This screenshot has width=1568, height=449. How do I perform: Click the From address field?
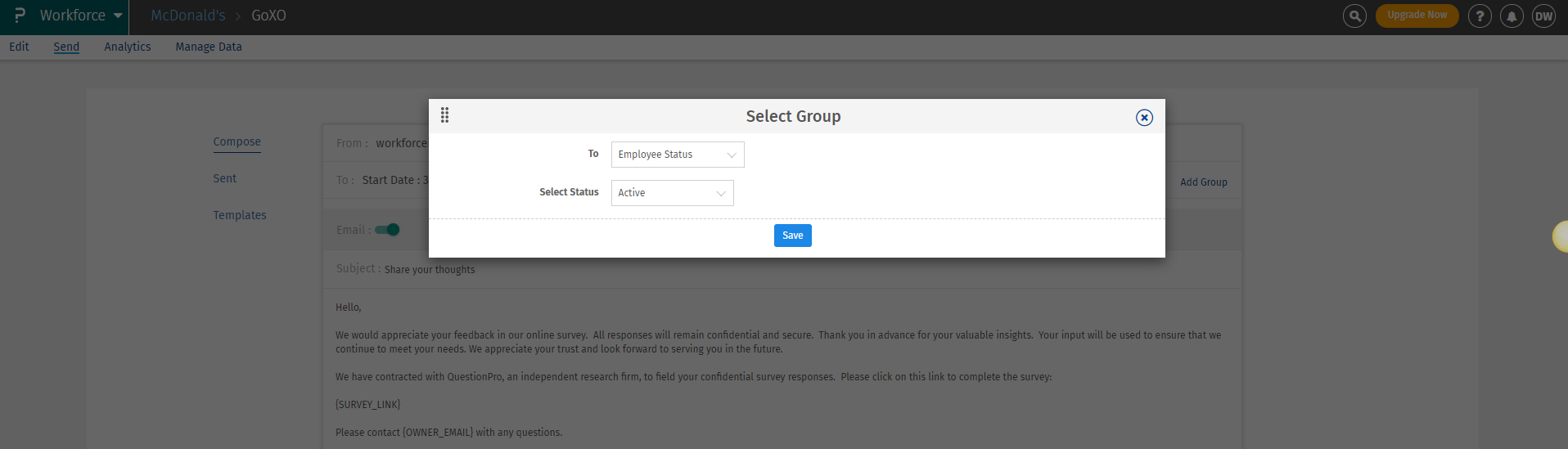[x=401, y=143]
